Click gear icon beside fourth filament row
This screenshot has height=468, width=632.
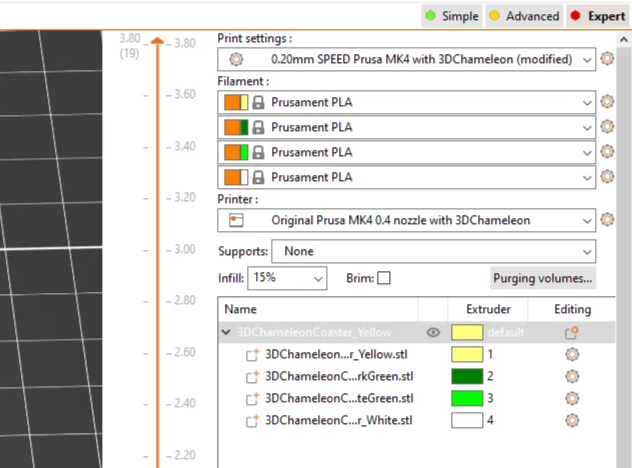[x=607, y=177]
